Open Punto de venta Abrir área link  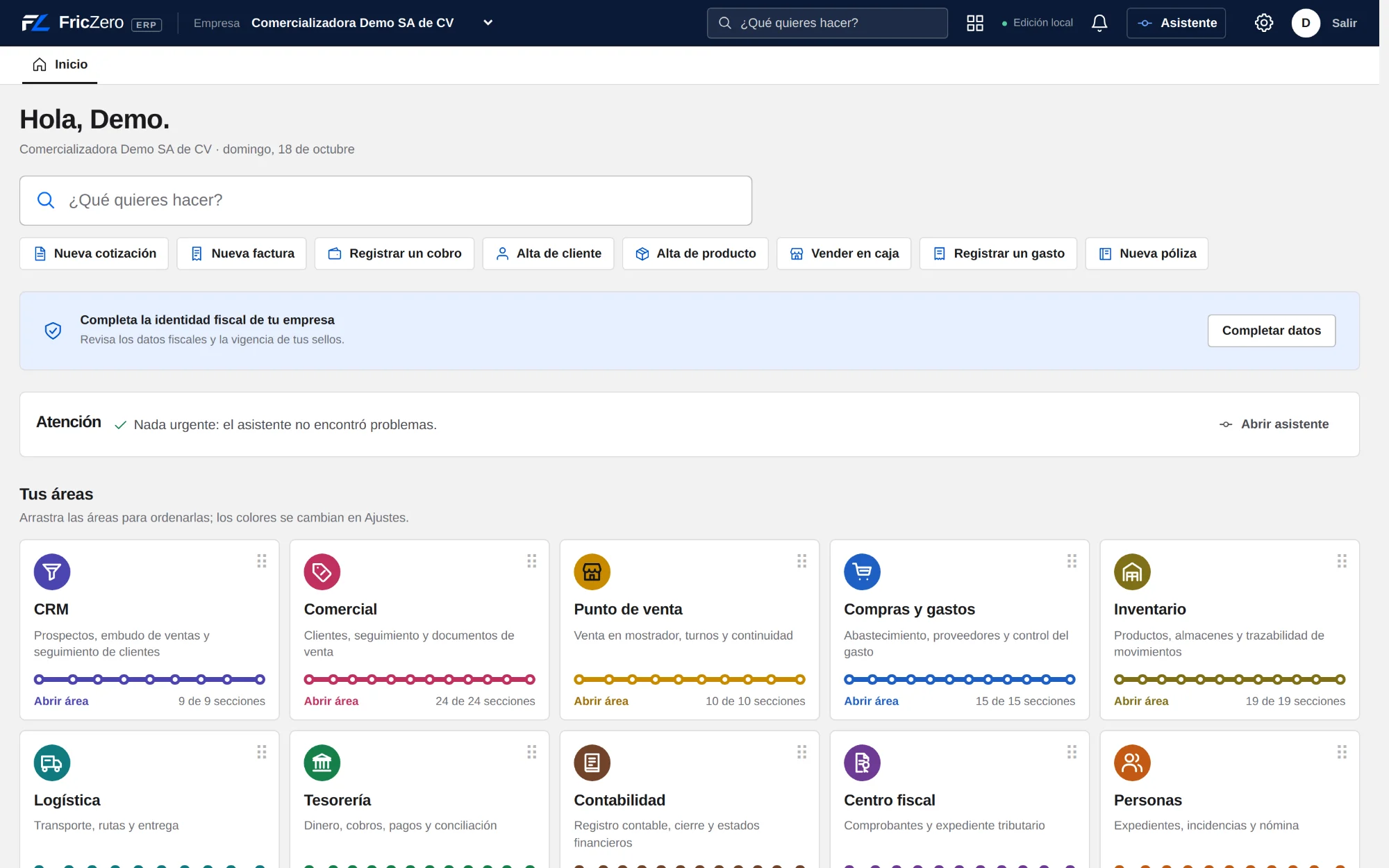(x=601, y=701)
